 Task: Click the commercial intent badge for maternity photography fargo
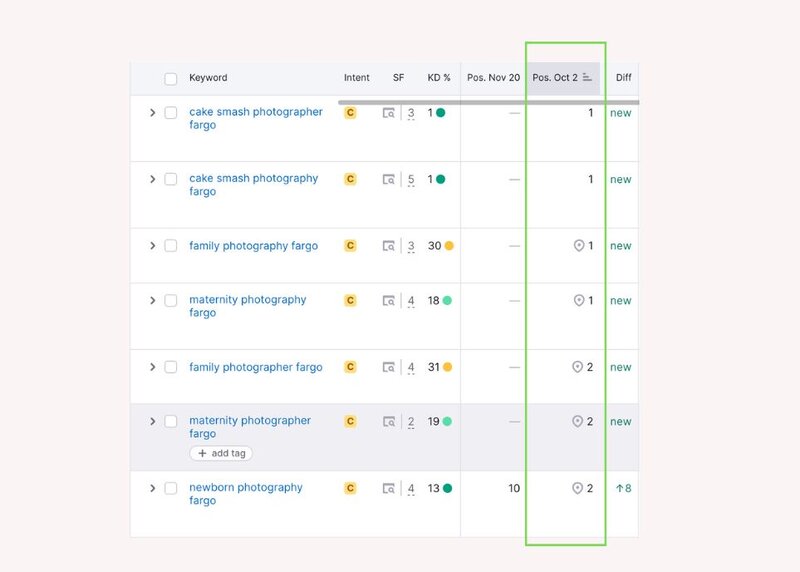350,300
